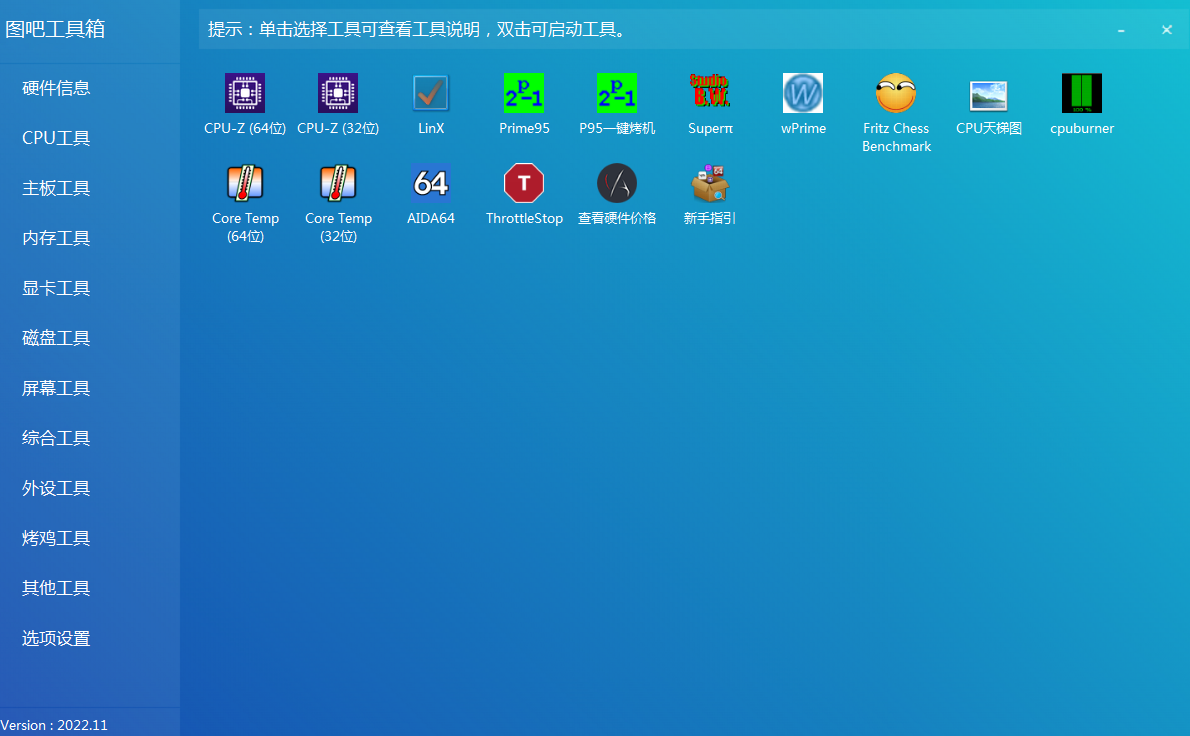Select the Prime95 icon
1190x736 pixels.
[524, 93]
